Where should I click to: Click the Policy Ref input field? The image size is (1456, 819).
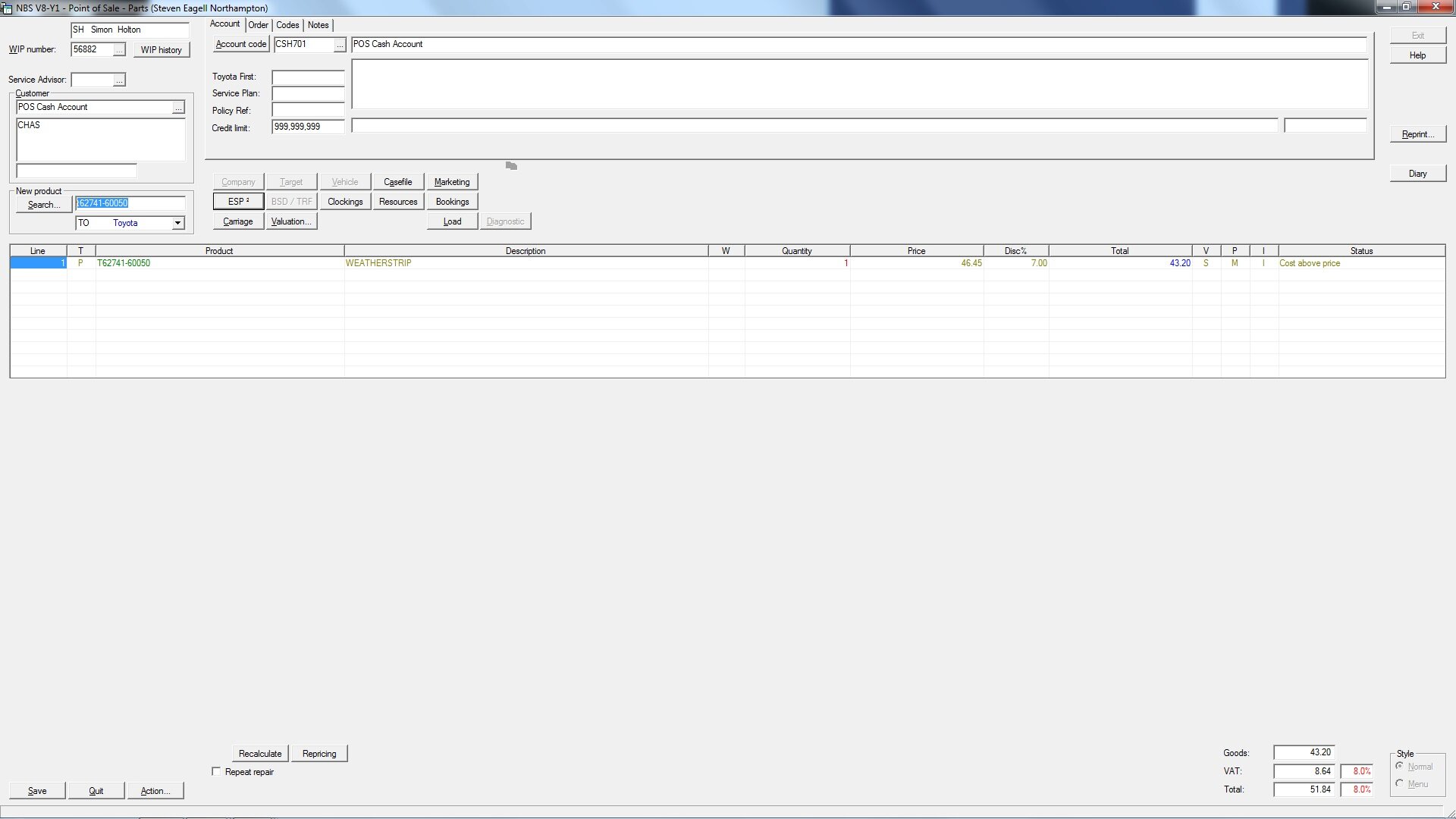(x=308, y=111)
